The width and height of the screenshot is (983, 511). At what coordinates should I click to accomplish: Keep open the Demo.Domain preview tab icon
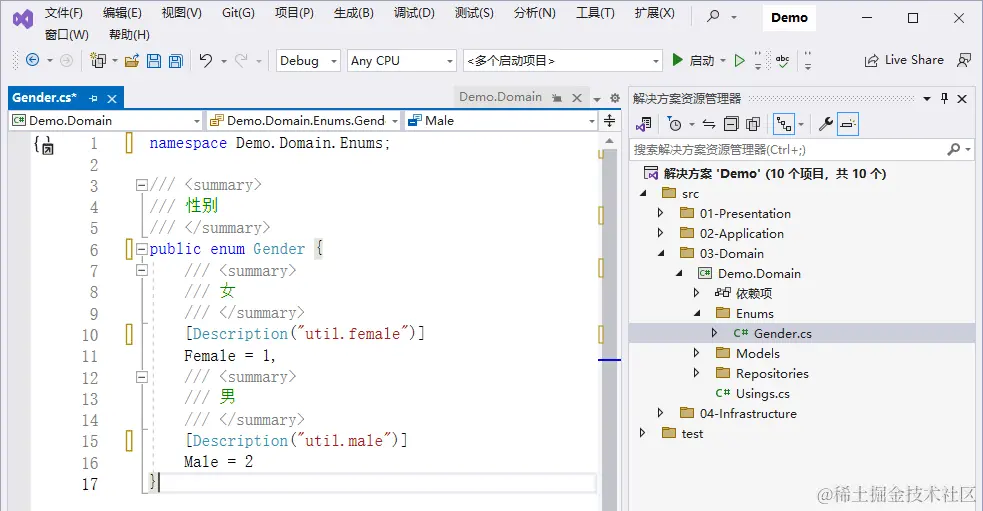point(557,98)
